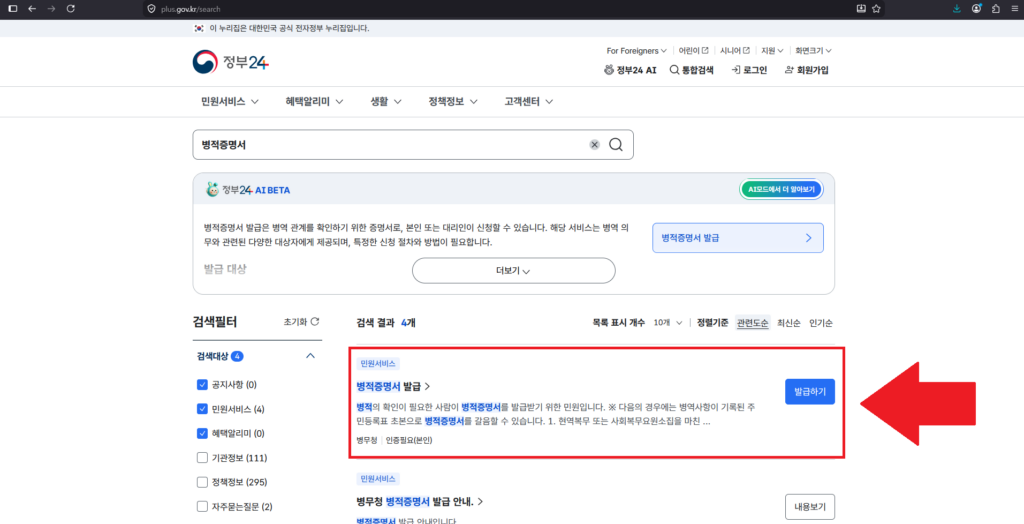Expand the 혜택알리미 menu
The height and width of the screenshot is (524, 1024).
pos(314,102)
